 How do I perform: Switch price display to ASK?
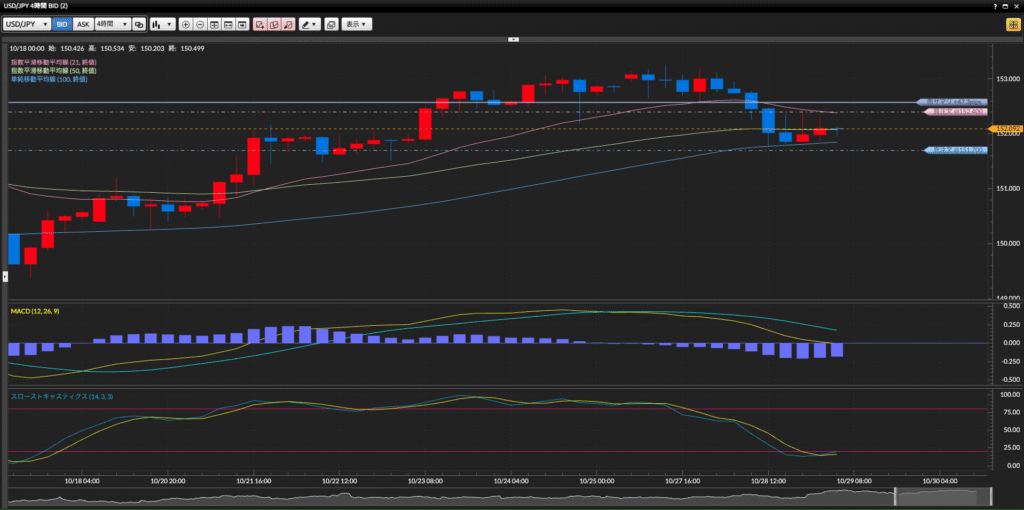tap(84, 23)
